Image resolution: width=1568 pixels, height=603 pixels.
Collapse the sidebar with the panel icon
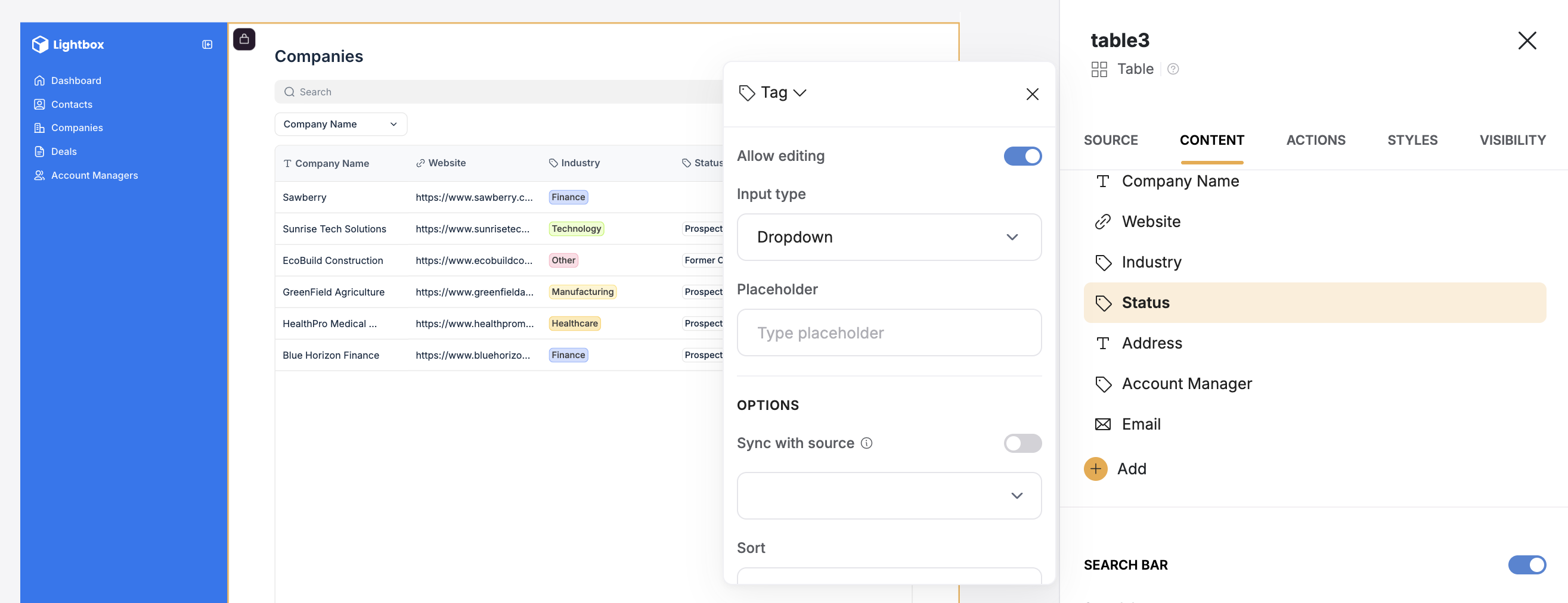tap(207, 45)
